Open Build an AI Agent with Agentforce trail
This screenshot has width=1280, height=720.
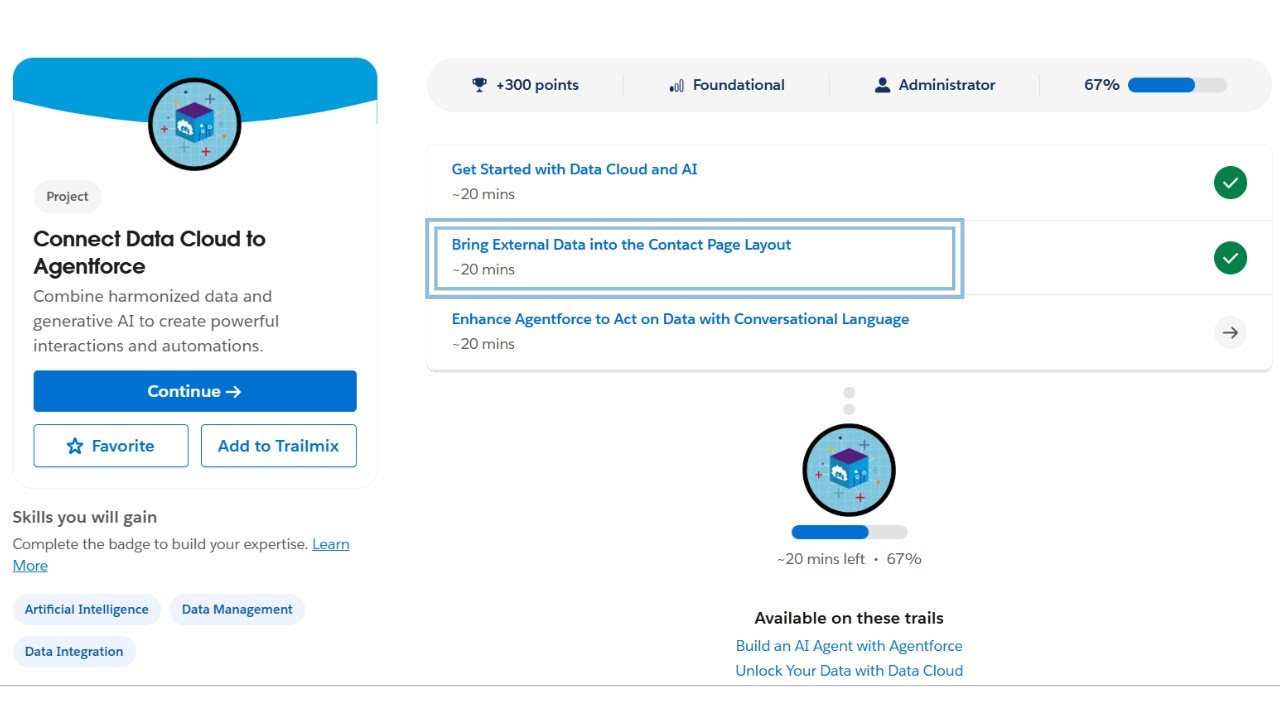849,646
